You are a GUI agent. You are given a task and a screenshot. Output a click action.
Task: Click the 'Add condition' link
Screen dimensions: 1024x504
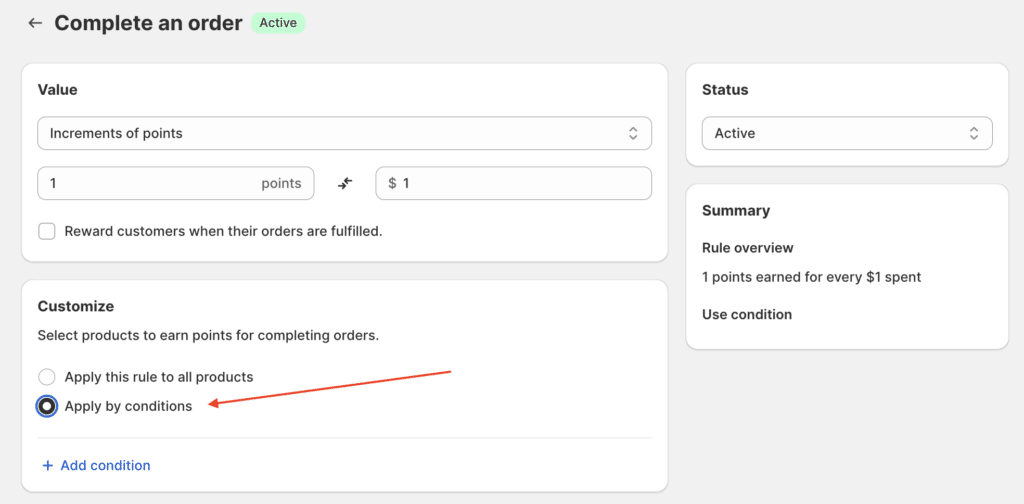pyautogui.click(x=105, y=465)
